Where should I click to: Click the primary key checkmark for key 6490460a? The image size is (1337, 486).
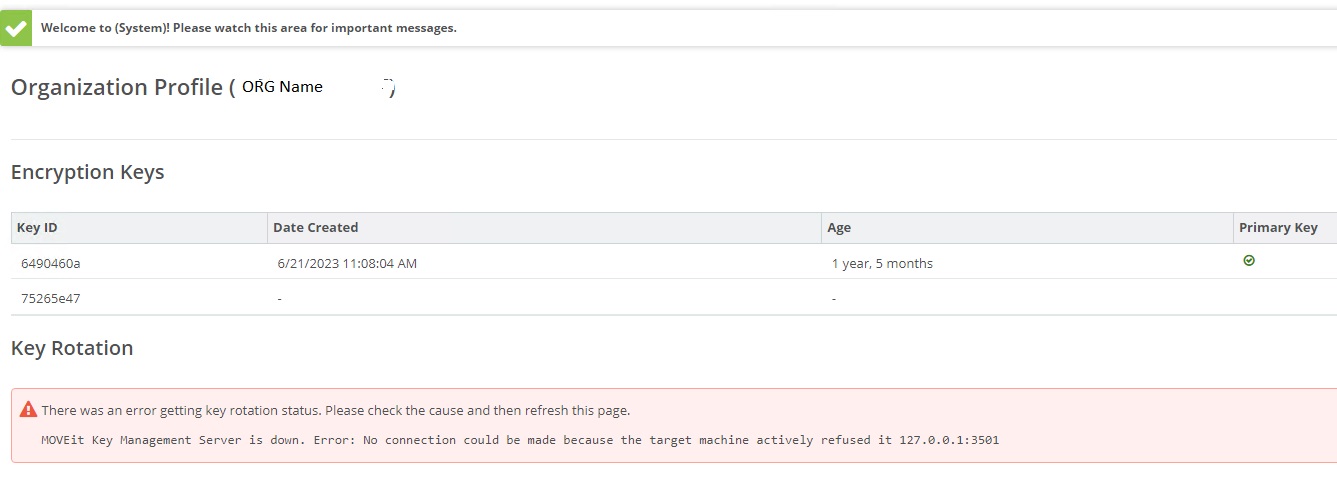pyautogui.click(x=1249, y=261)
